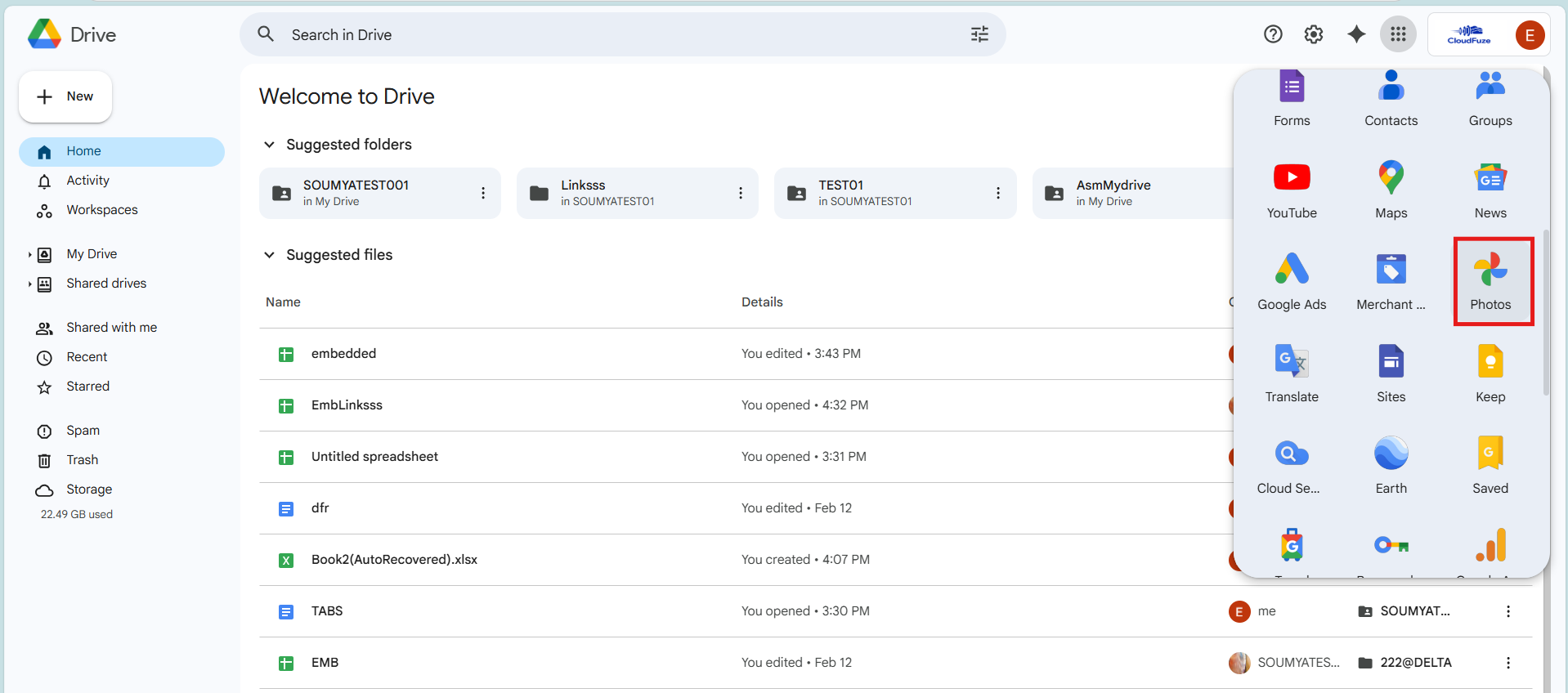Open more options for Linksss folder
This screenshot has width=1568, height=693.
(741, 193)
